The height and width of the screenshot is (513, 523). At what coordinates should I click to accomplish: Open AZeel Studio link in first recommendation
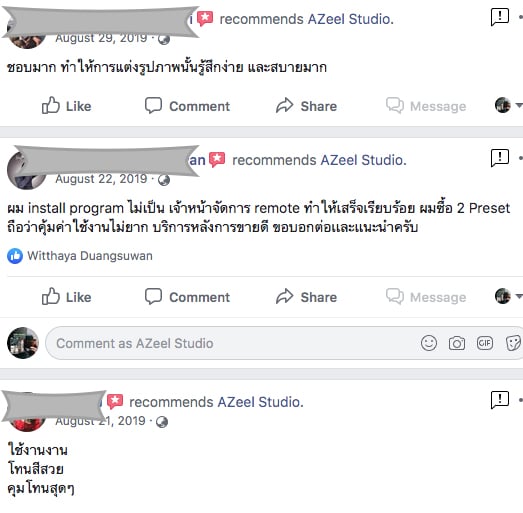349,19
